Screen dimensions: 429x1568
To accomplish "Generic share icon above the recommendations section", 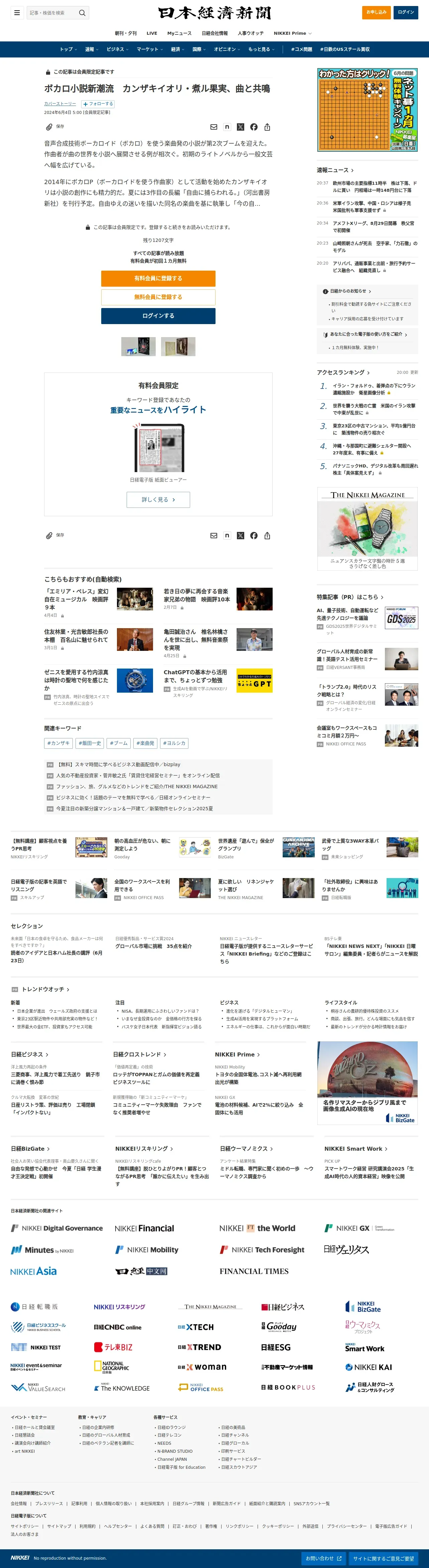I will [267, 536].
